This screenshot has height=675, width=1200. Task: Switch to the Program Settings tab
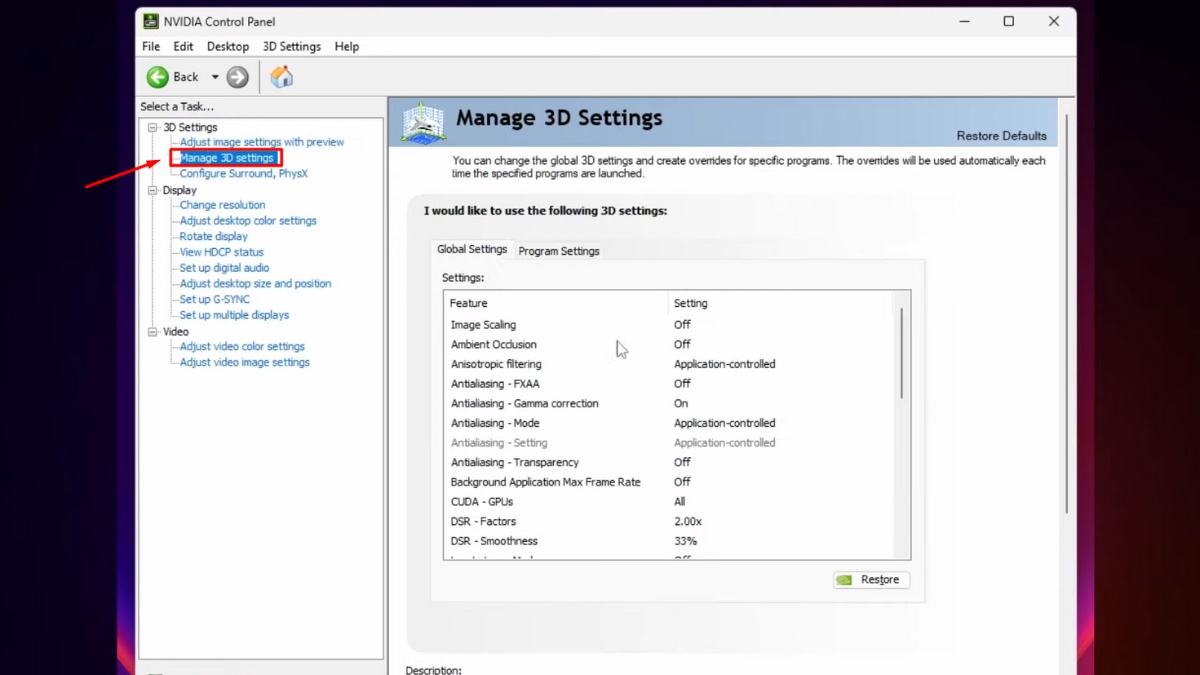[559, 251]
